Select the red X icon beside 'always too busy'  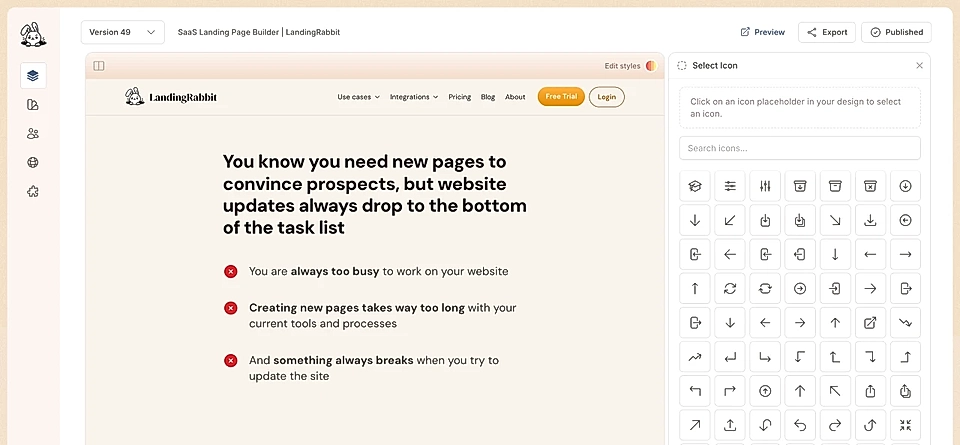coord(231,271)
